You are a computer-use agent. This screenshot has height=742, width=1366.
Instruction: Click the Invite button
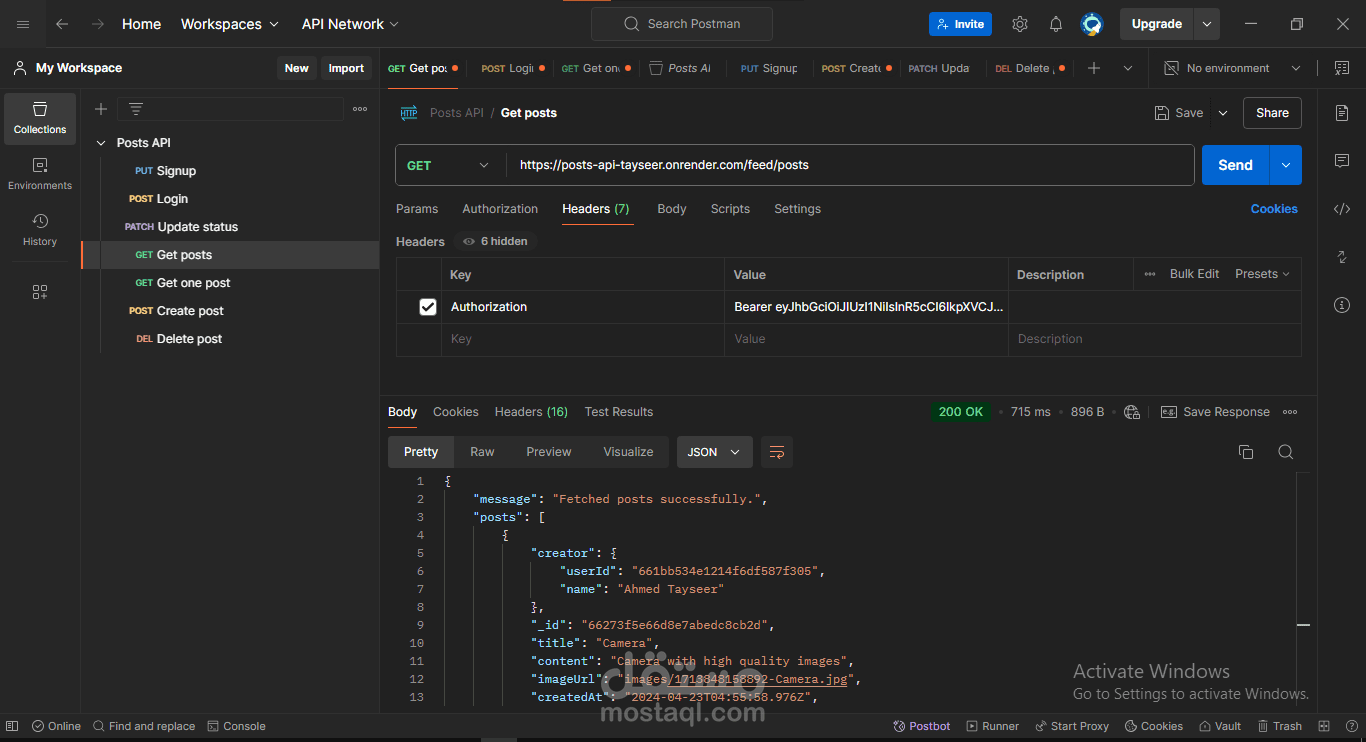tap(960, 24)
